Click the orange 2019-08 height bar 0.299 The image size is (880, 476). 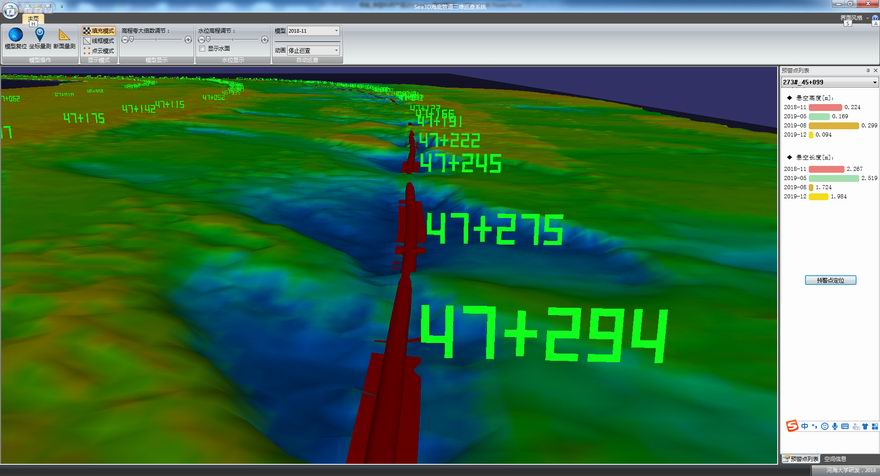833,126
